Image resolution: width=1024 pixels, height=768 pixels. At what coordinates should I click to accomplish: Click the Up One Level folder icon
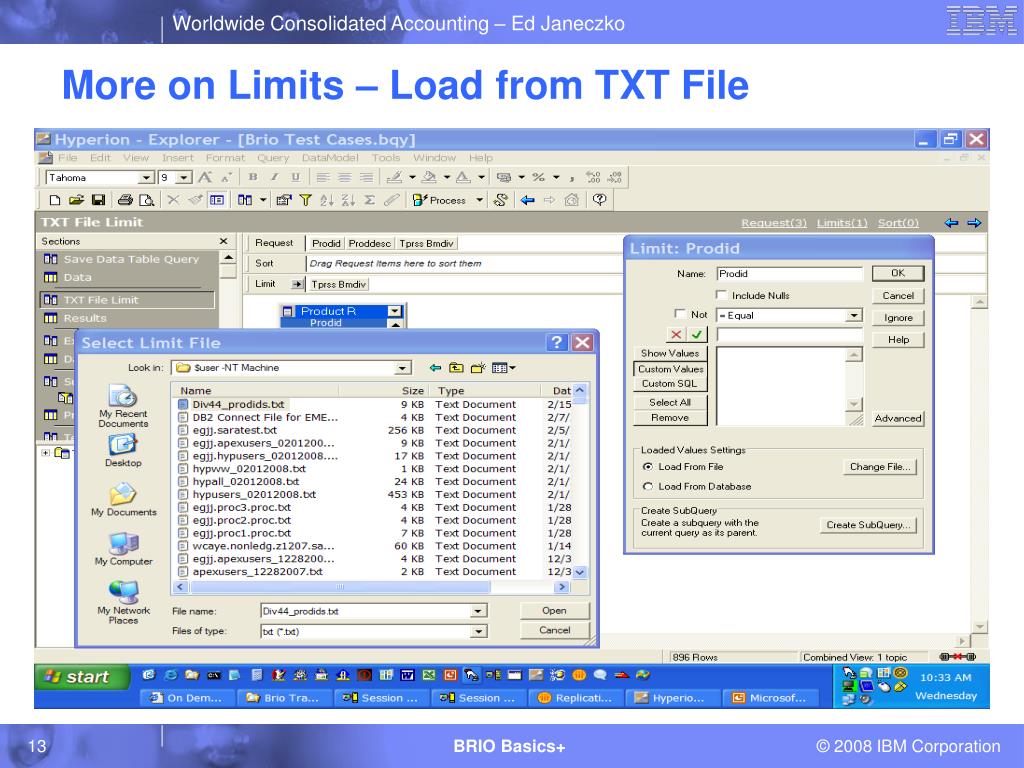(x=456, y=368)
